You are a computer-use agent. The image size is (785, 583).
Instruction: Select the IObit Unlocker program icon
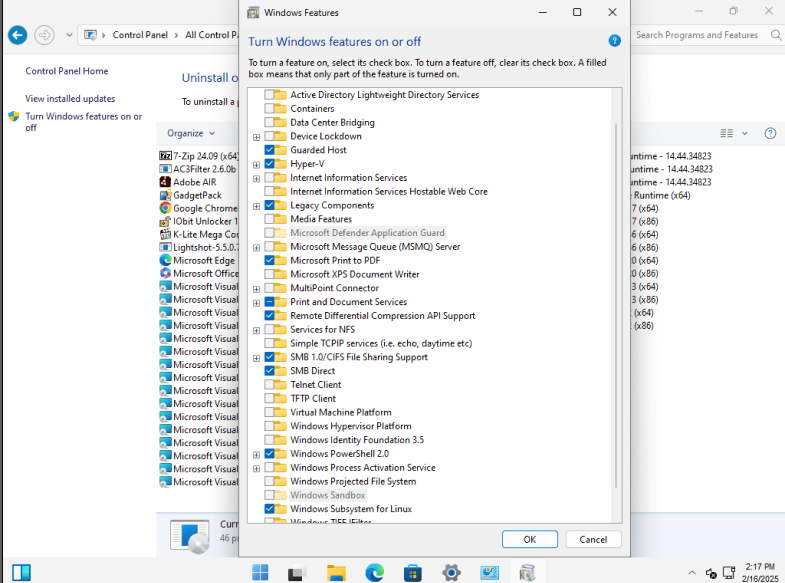point(165,221)
